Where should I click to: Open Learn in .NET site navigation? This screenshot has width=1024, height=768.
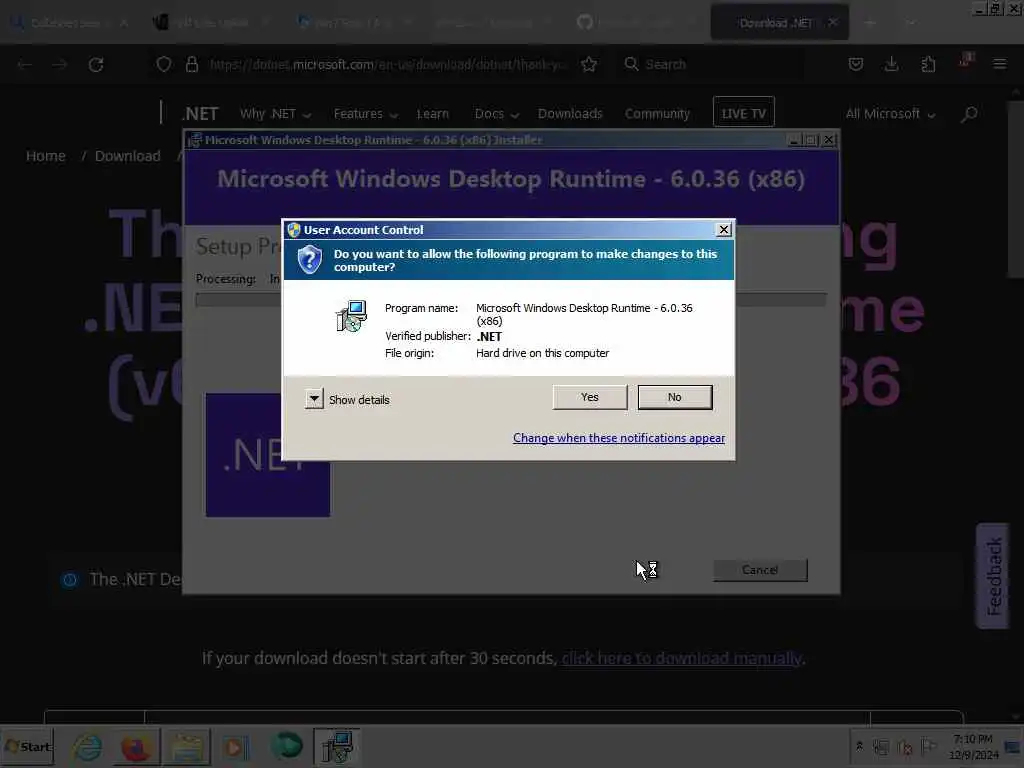click(432, 114)
